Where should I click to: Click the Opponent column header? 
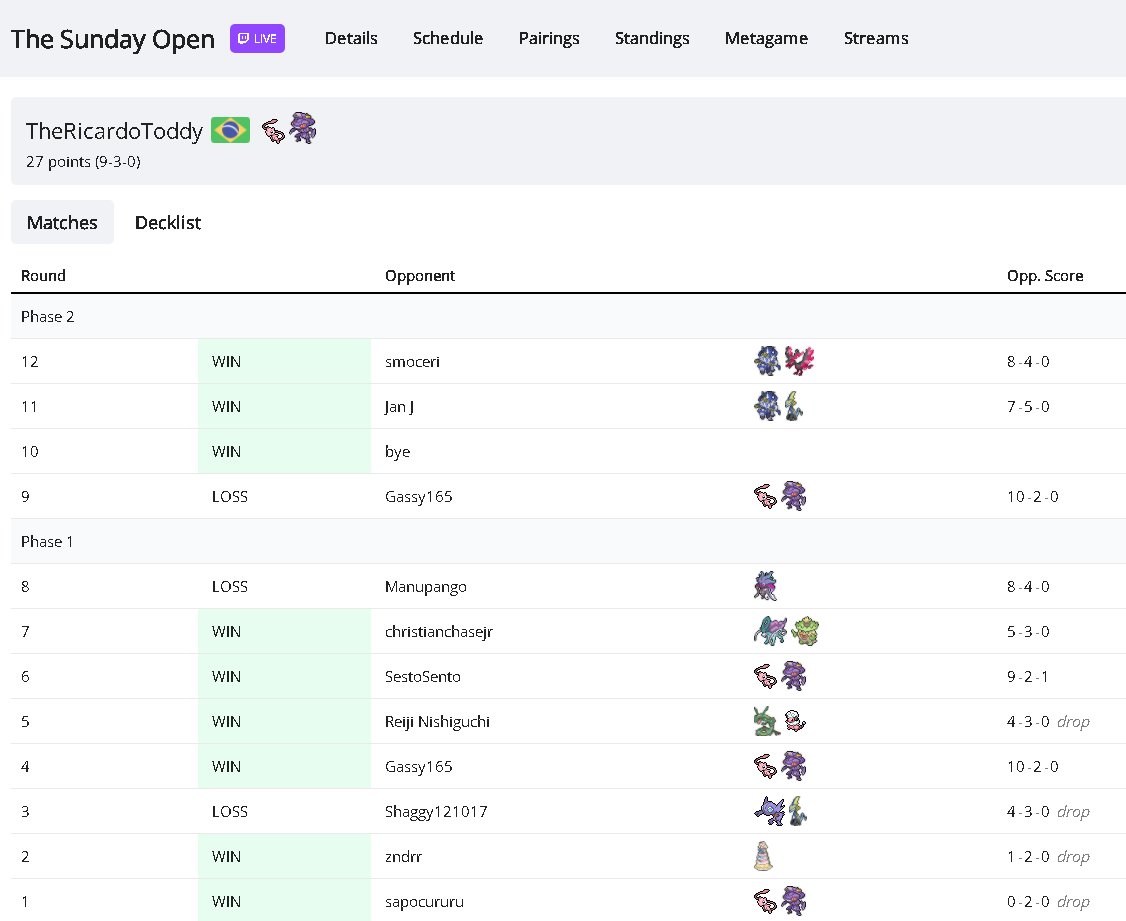(420, 276)
